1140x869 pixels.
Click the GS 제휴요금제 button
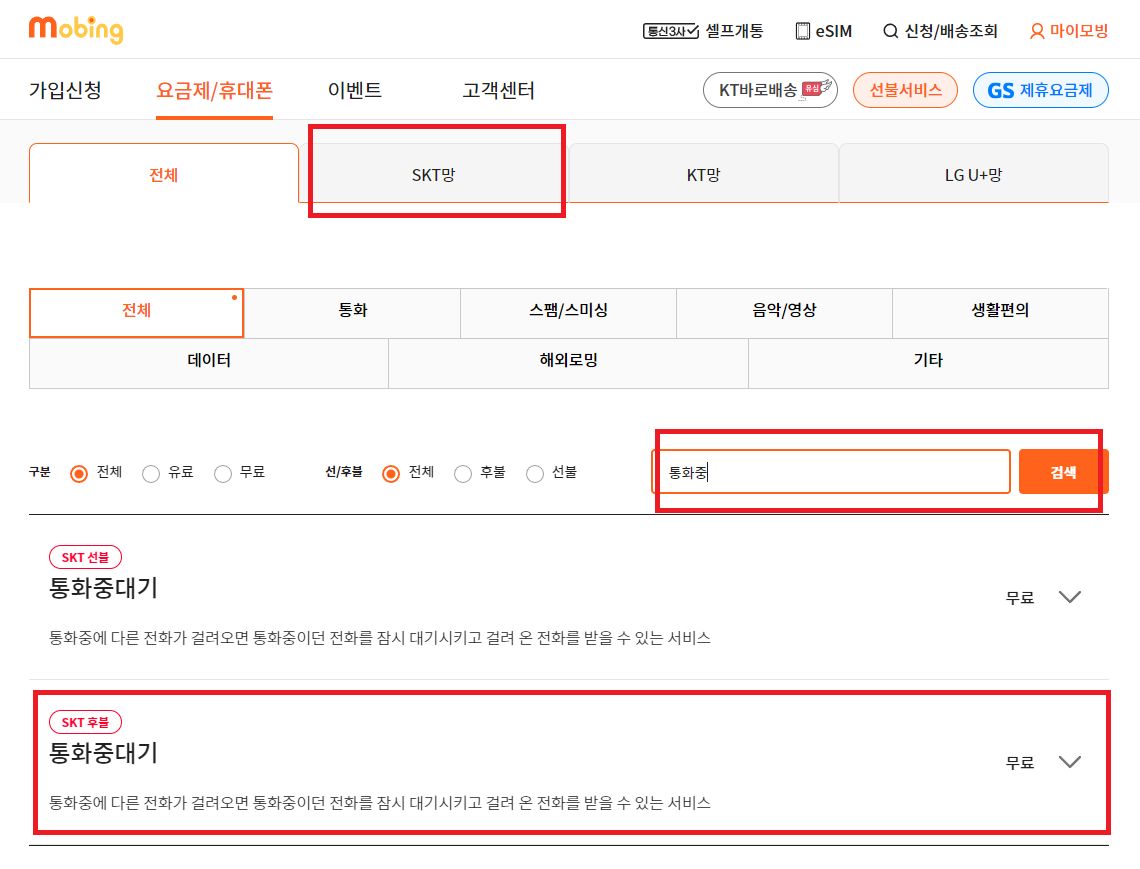1040,90
